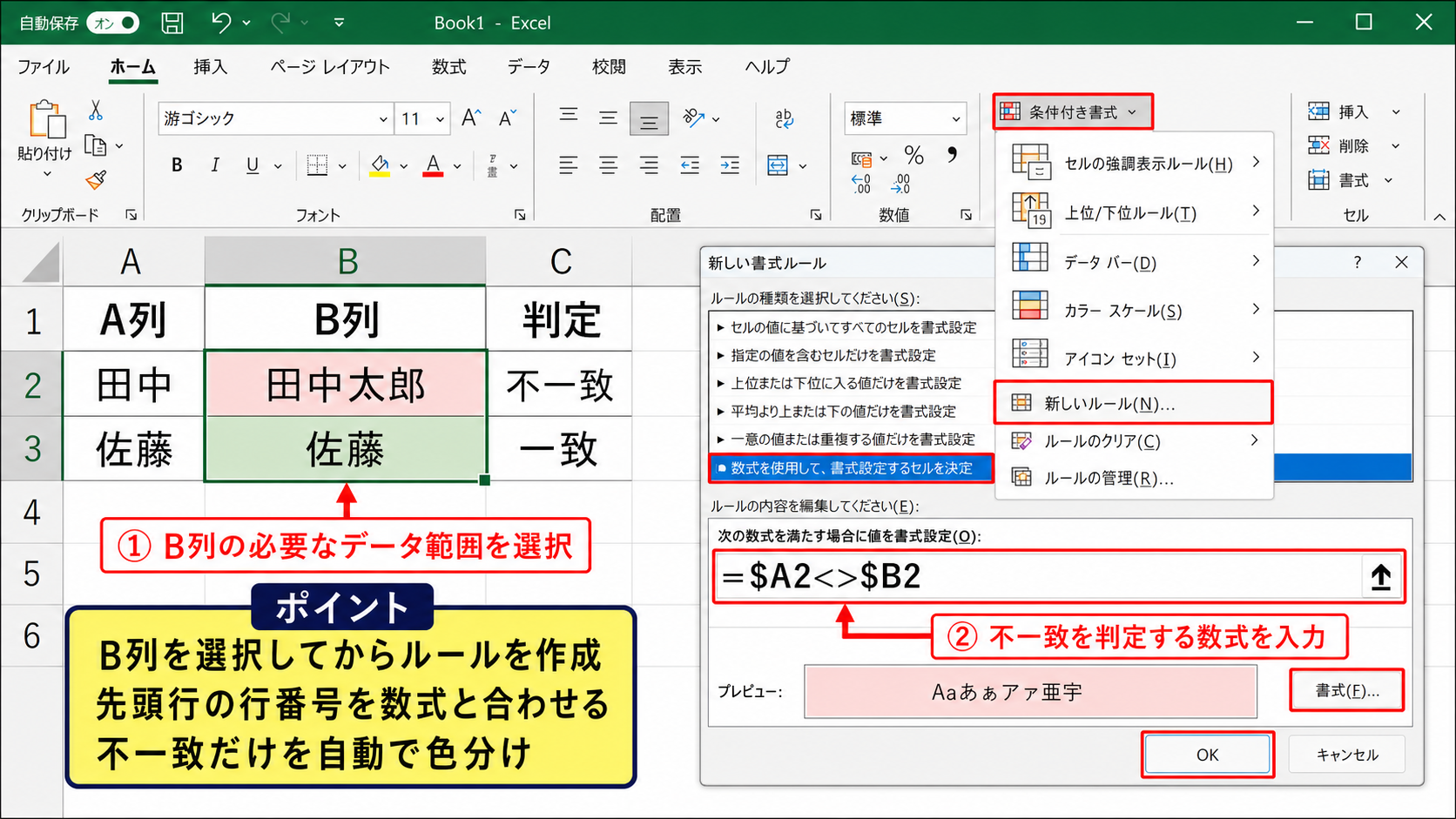Switch to the 挿入 tab
This screenshot has height=819, width=1456.
[210, 67]
